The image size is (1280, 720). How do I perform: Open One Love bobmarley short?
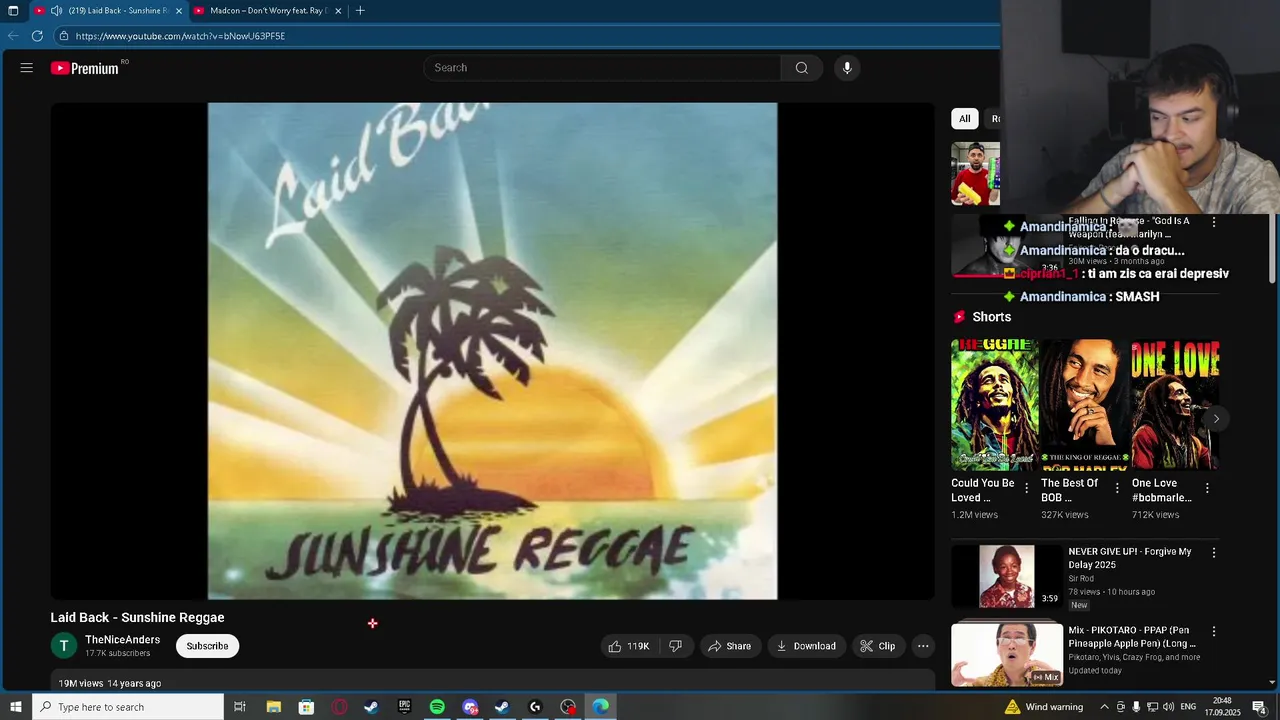coord(1175,404)
